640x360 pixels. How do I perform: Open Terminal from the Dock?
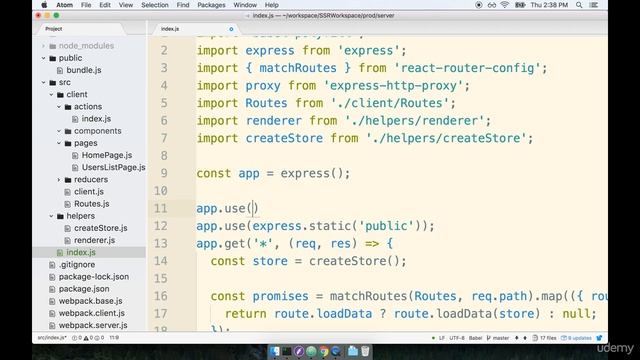point(287,351)
